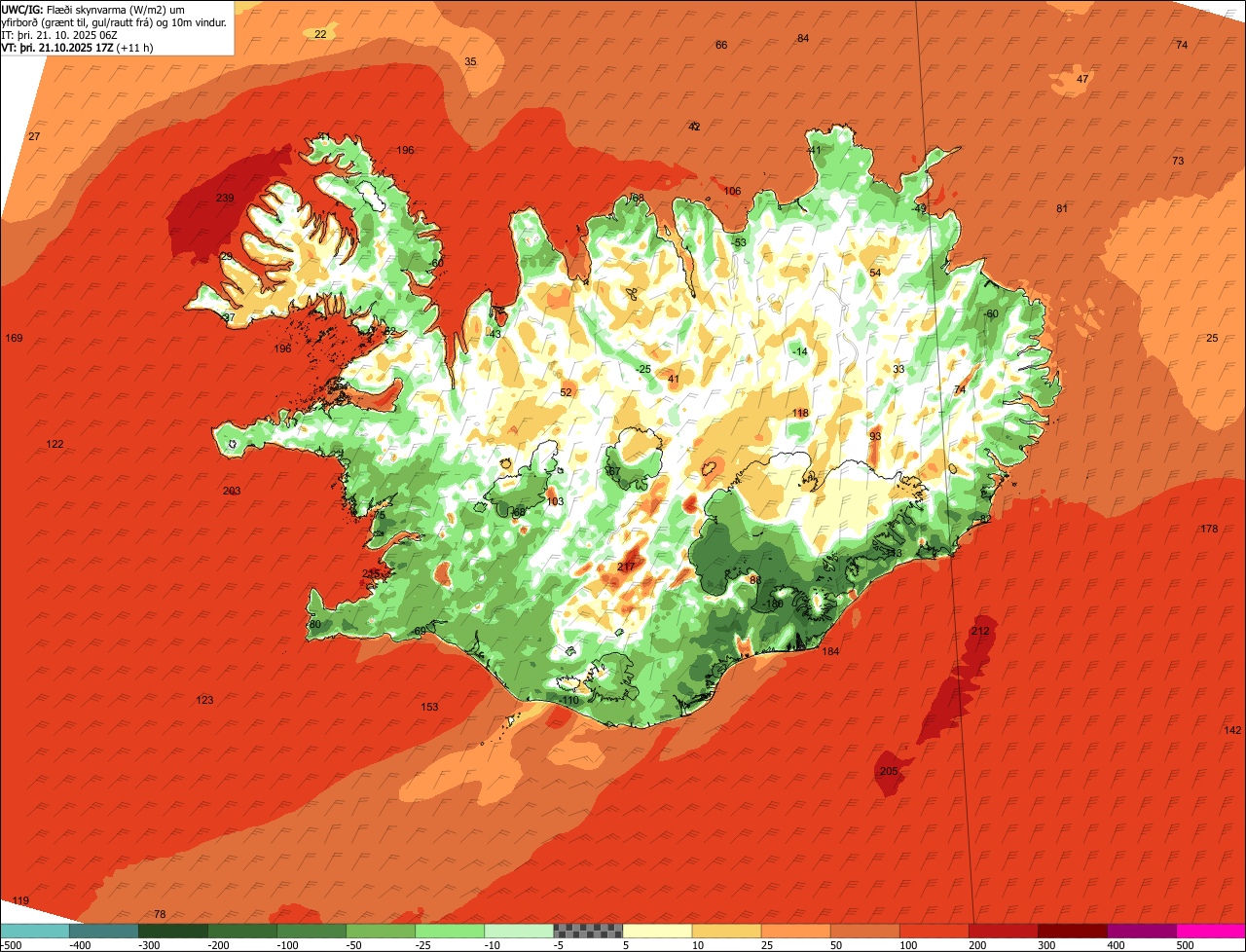Screen dimensions: 1246x952
Task: Select the 81 value east of the northeast coast
Action: point(1062,208)
